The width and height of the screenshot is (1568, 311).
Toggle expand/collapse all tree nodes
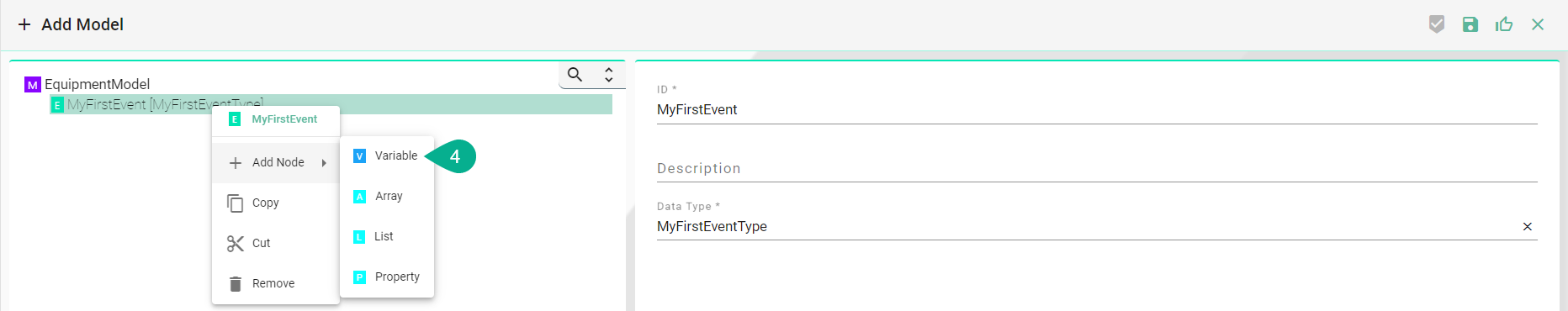point(609,74)
